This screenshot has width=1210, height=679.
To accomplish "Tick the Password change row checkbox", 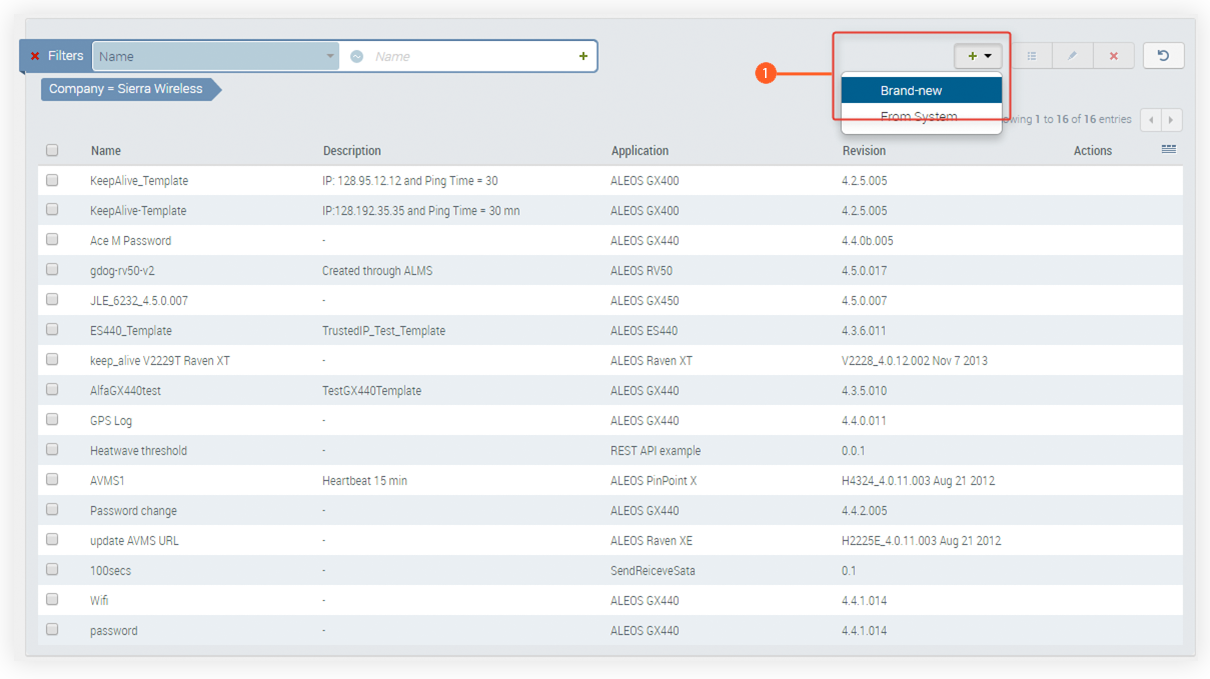I will coord(52,510).
